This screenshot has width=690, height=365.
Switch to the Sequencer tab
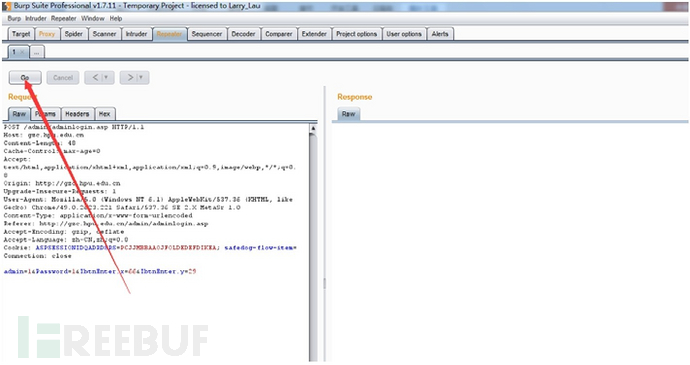pos(207,34)
